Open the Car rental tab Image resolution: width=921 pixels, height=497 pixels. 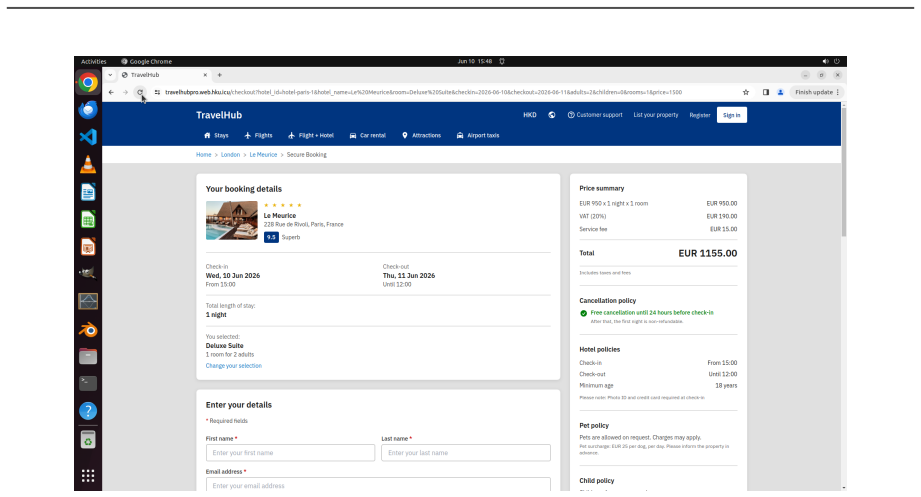(368, 135)
